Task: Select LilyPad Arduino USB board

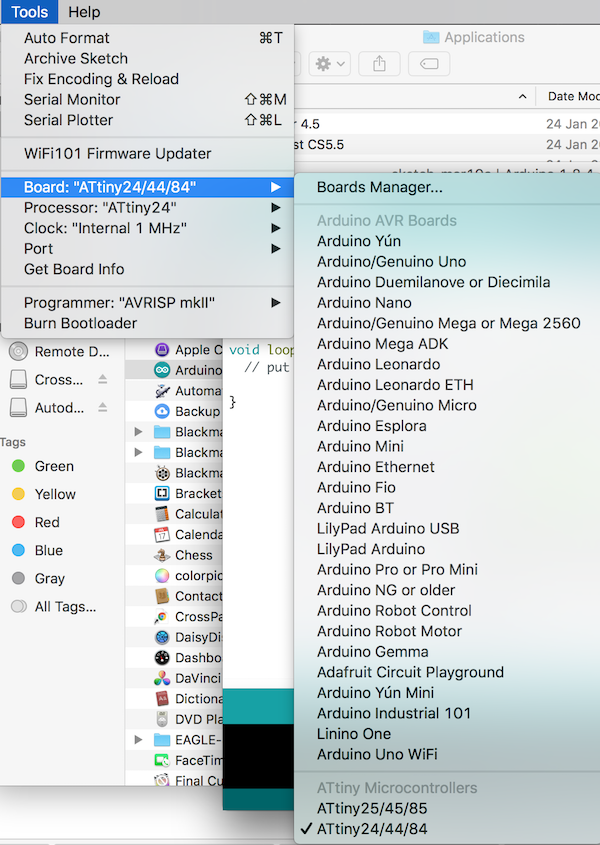Action: (x=447, y=528)
